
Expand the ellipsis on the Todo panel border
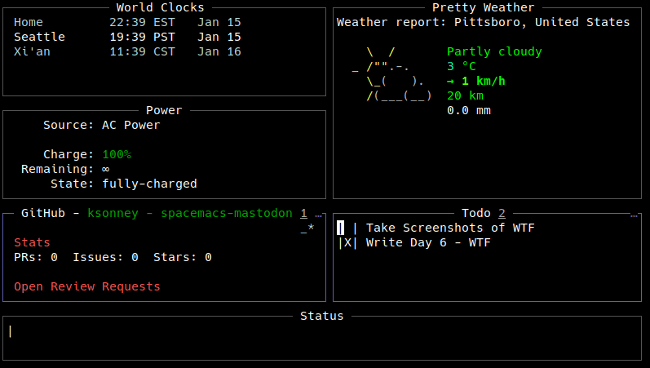tap(634, 215)
